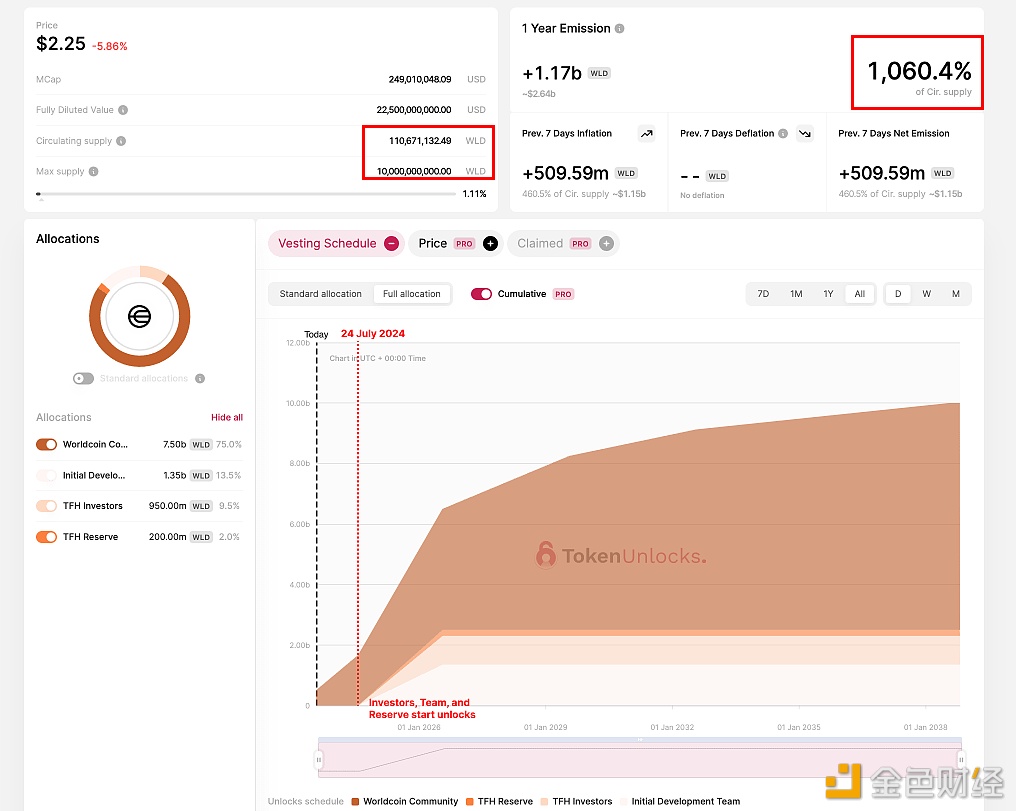Viewport: 1016px width, 811px height.
Task: Click the info icon next to Circulating supply
Action: pyautogui.click(x=121, y=141)
